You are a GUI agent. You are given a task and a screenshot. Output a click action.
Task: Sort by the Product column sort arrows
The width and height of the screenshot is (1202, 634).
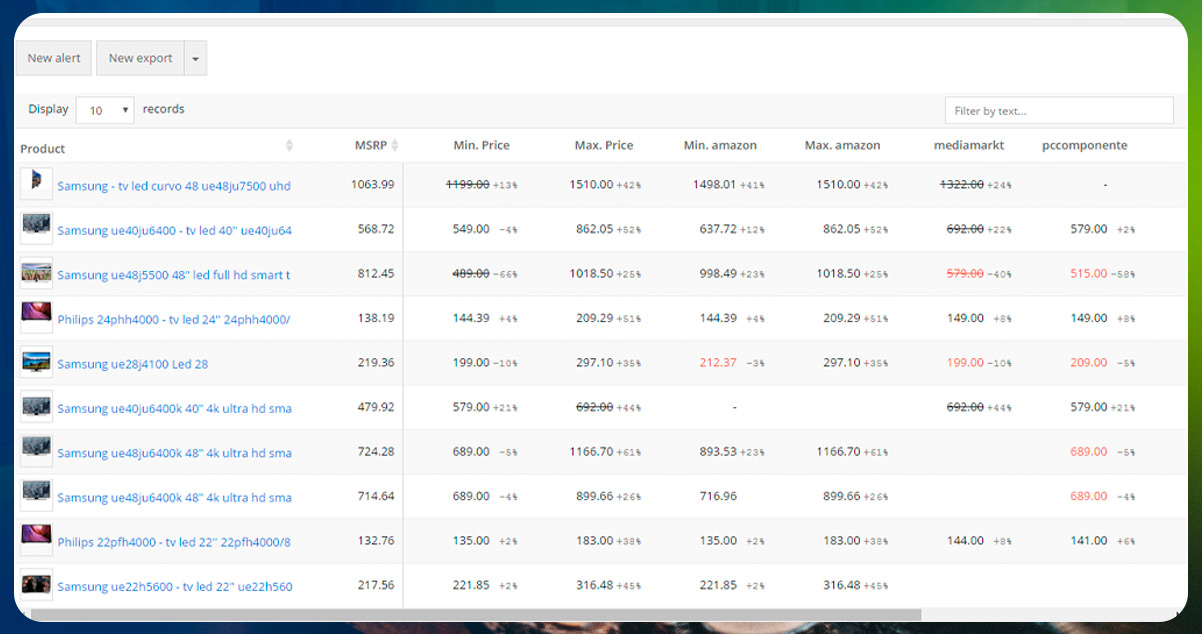290,146
